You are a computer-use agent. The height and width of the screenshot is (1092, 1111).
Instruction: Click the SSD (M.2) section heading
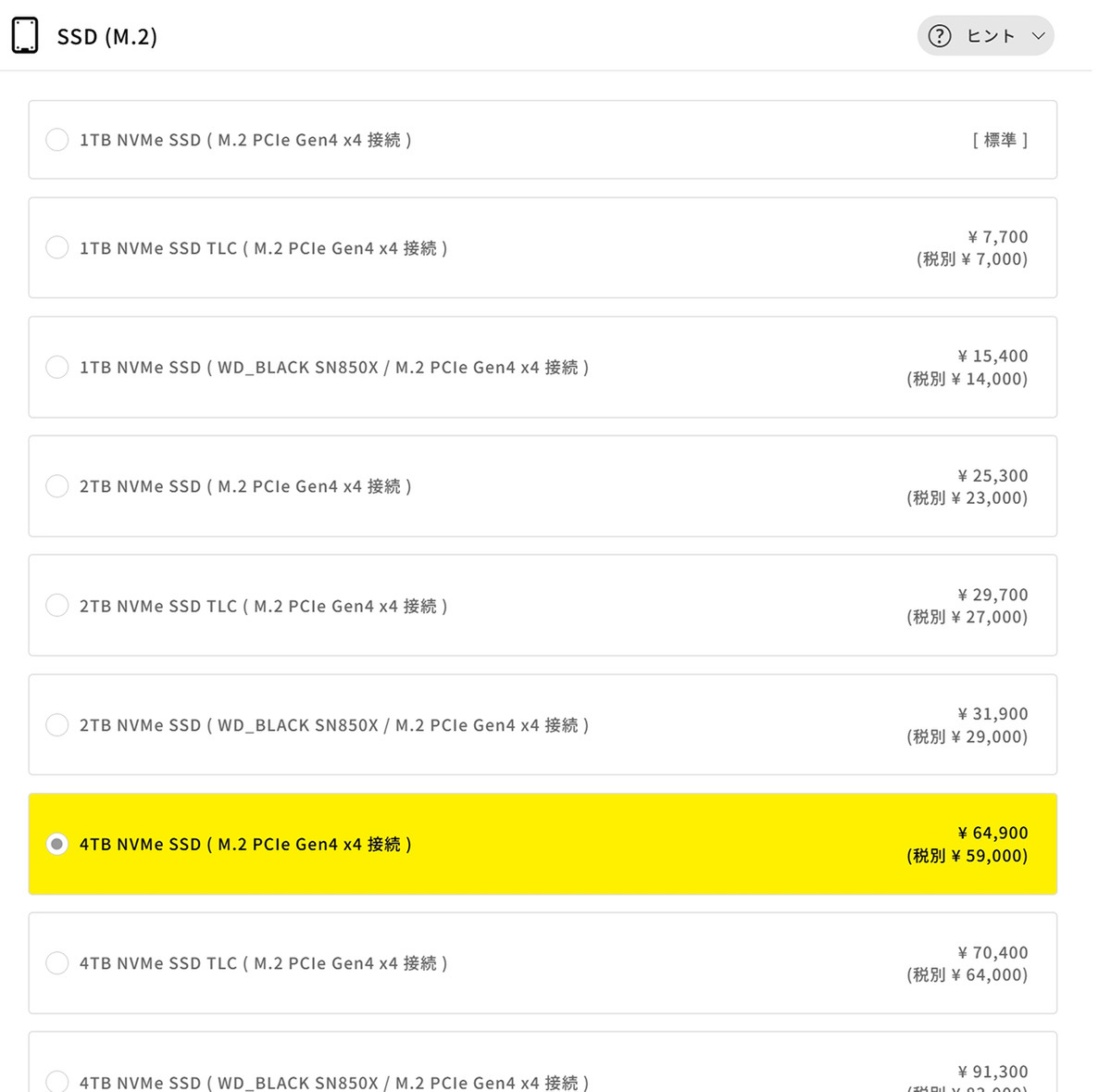click(x=107, y=37)
